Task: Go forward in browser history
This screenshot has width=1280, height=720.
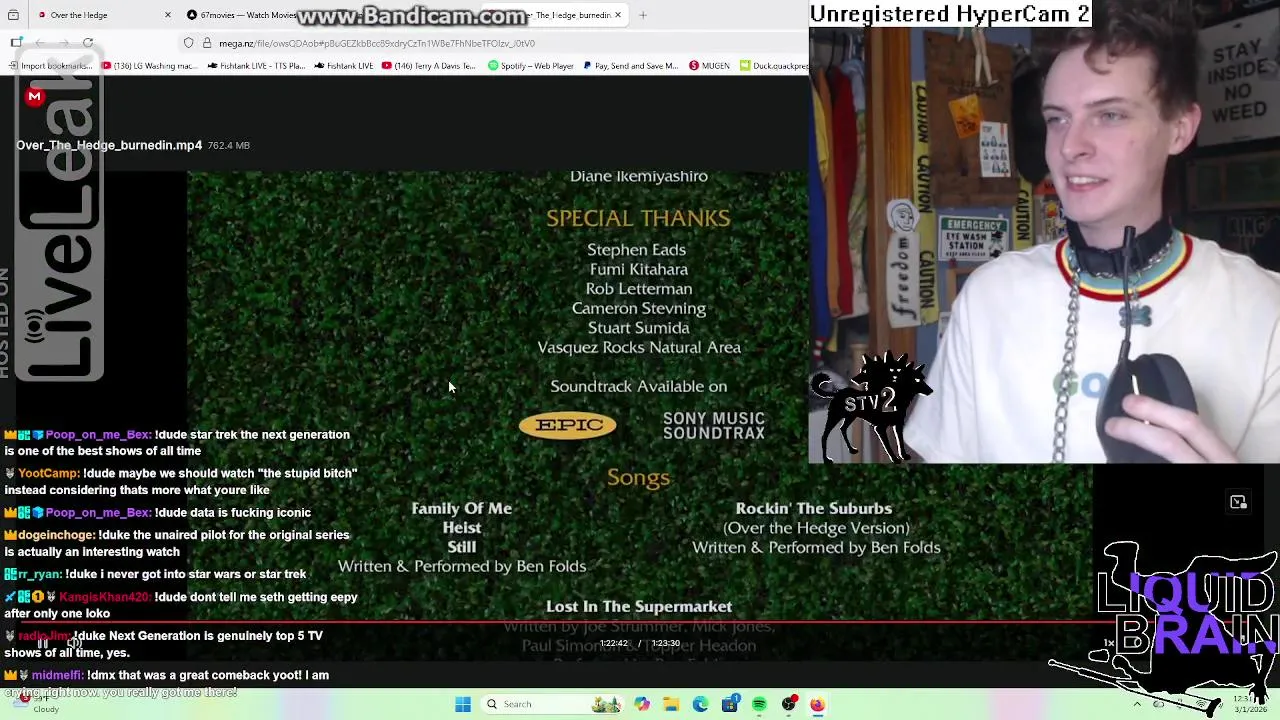Action: click(x=64, y=43)
